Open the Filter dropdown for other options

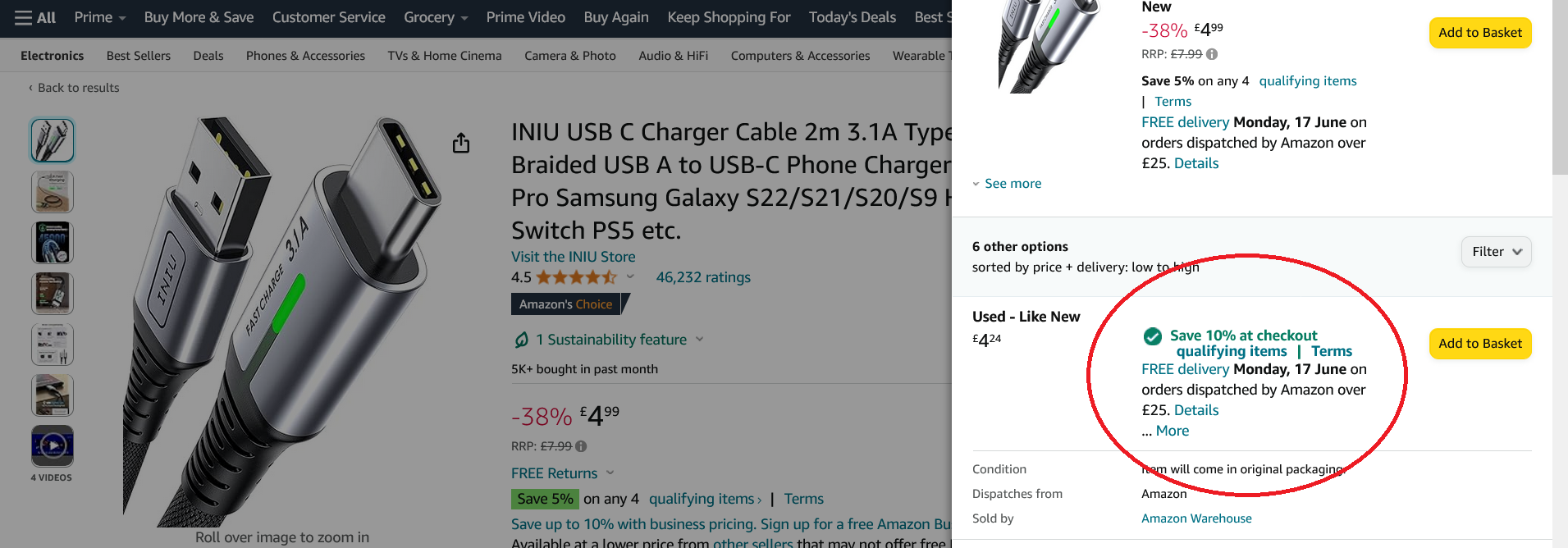tap(1496, 252)
